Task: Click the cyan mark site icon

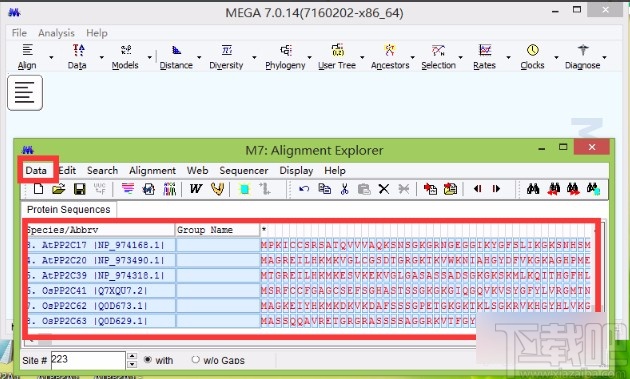Action: pyautogui.click(x=244, y=188)
